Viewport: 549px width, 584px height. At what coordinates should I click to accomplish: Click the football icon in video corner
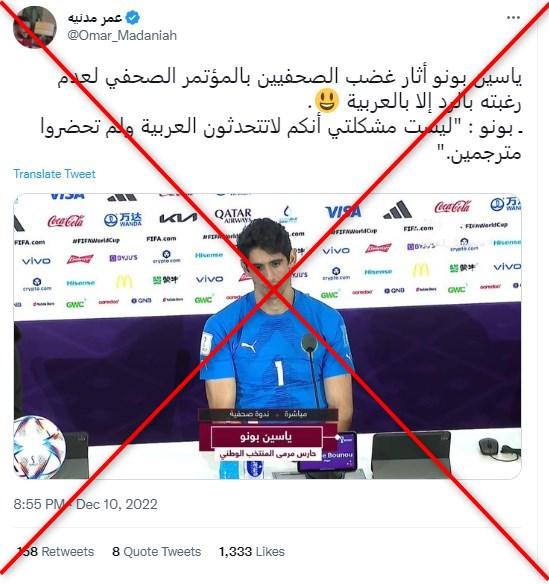39,447
